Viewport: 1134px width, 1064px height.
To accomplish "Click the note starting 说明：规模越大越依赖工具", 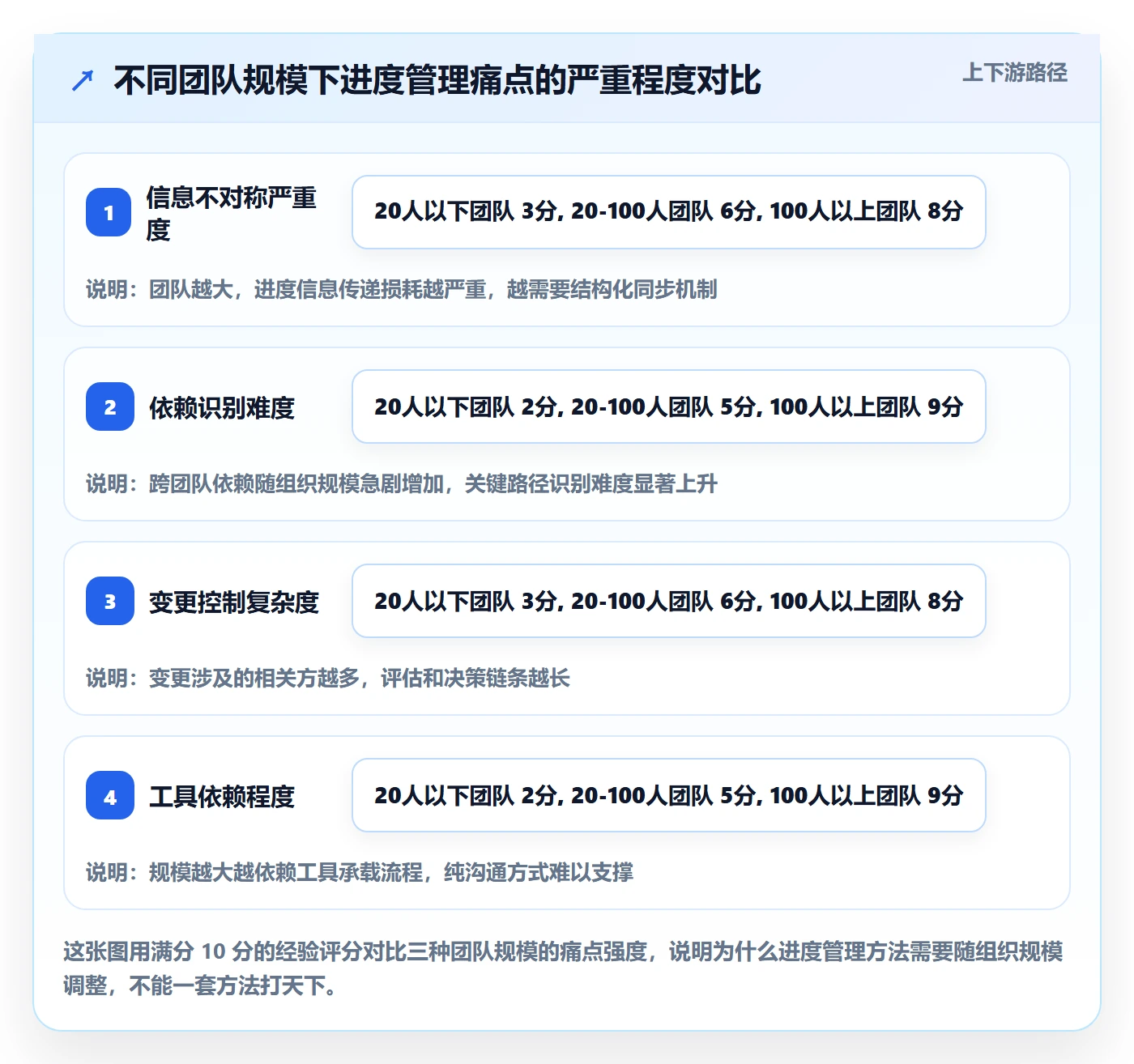I will (360, 872).
